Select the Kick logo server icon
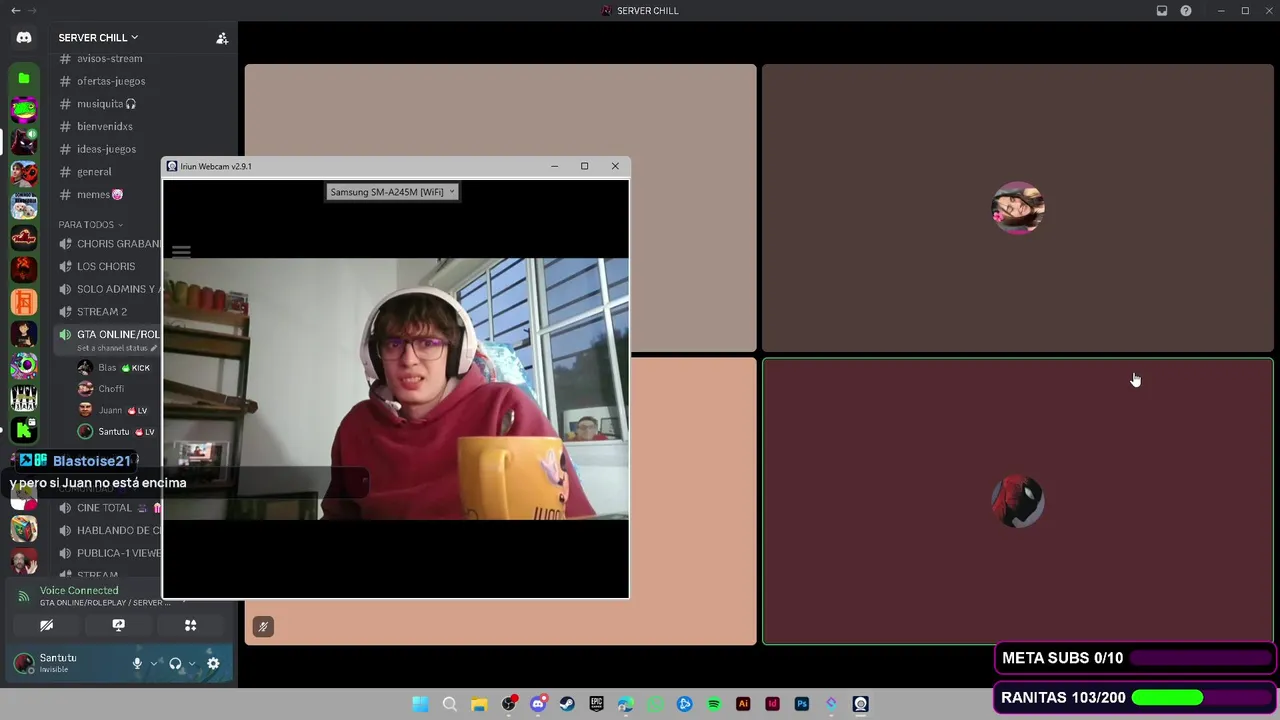The height and width of the screenshot is (720, 1280). pyautogui.click(x=24, y=431)
